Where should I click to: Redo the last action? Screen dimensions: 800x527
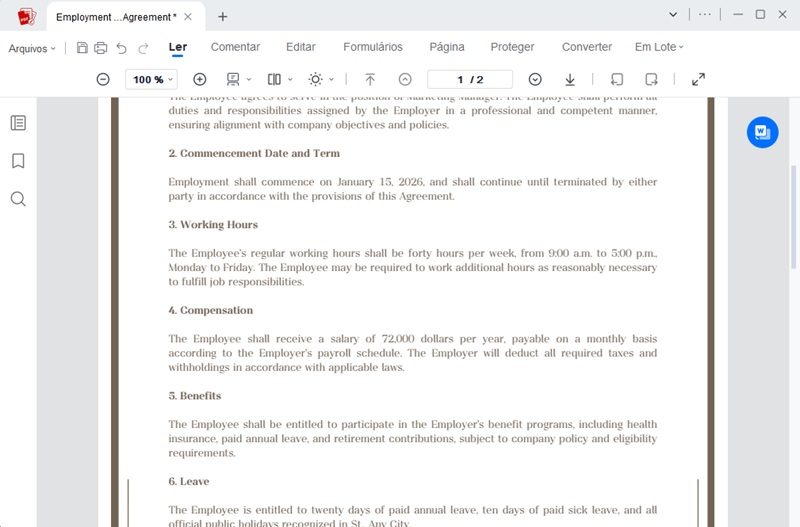point(143,48)
